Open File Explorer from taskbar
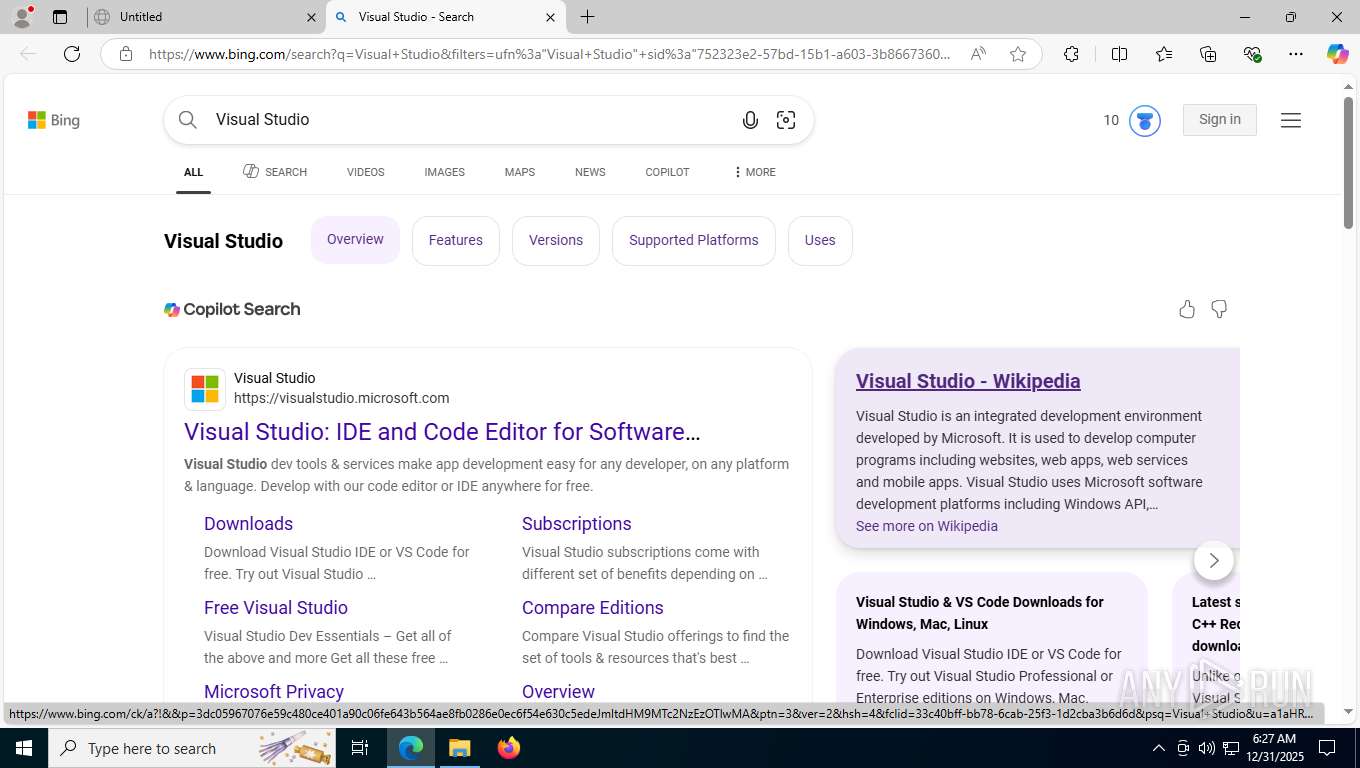This screenshot has width=1360, height=768. [x=459, y=748]
